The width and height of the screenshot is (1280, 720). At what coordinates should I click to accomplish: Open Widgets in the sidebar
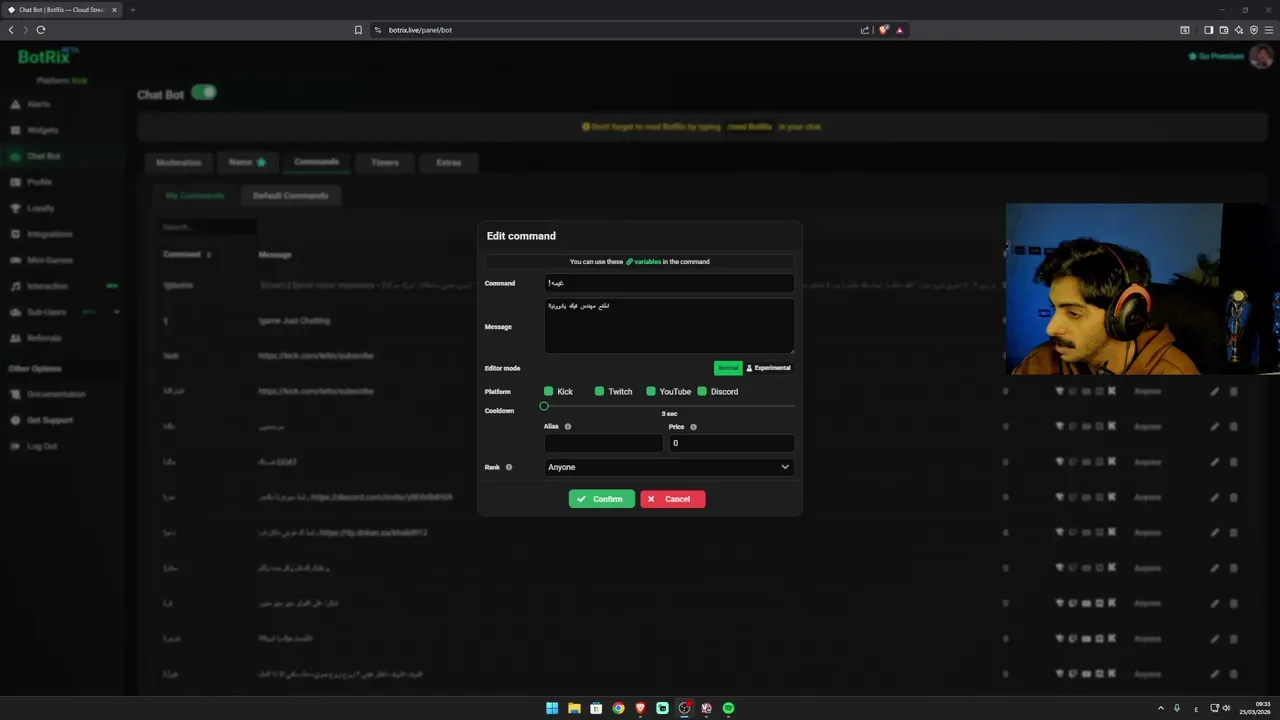coord(42,130)
